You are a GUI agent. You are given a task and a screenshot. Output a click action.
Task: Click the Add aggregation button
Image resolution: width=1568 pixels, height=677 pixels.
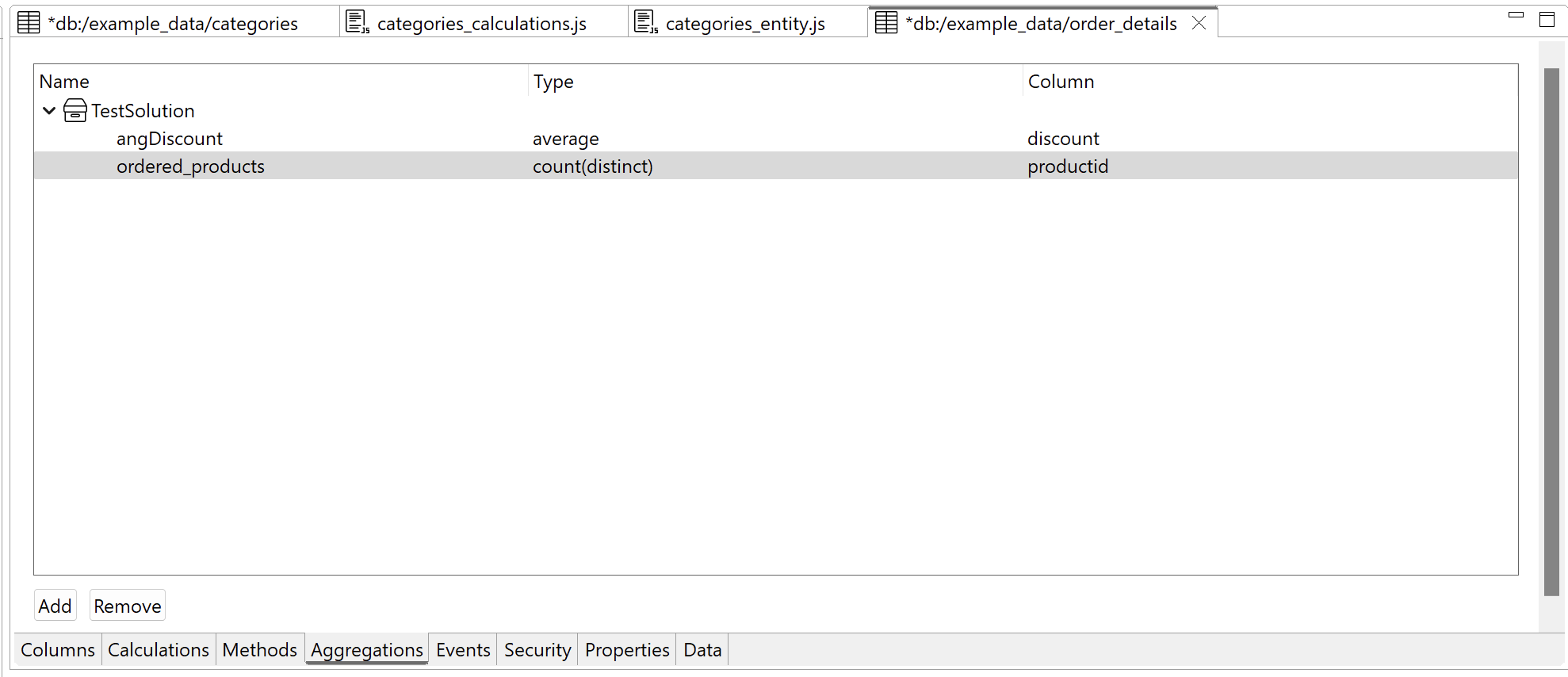(x=55, y=606)
